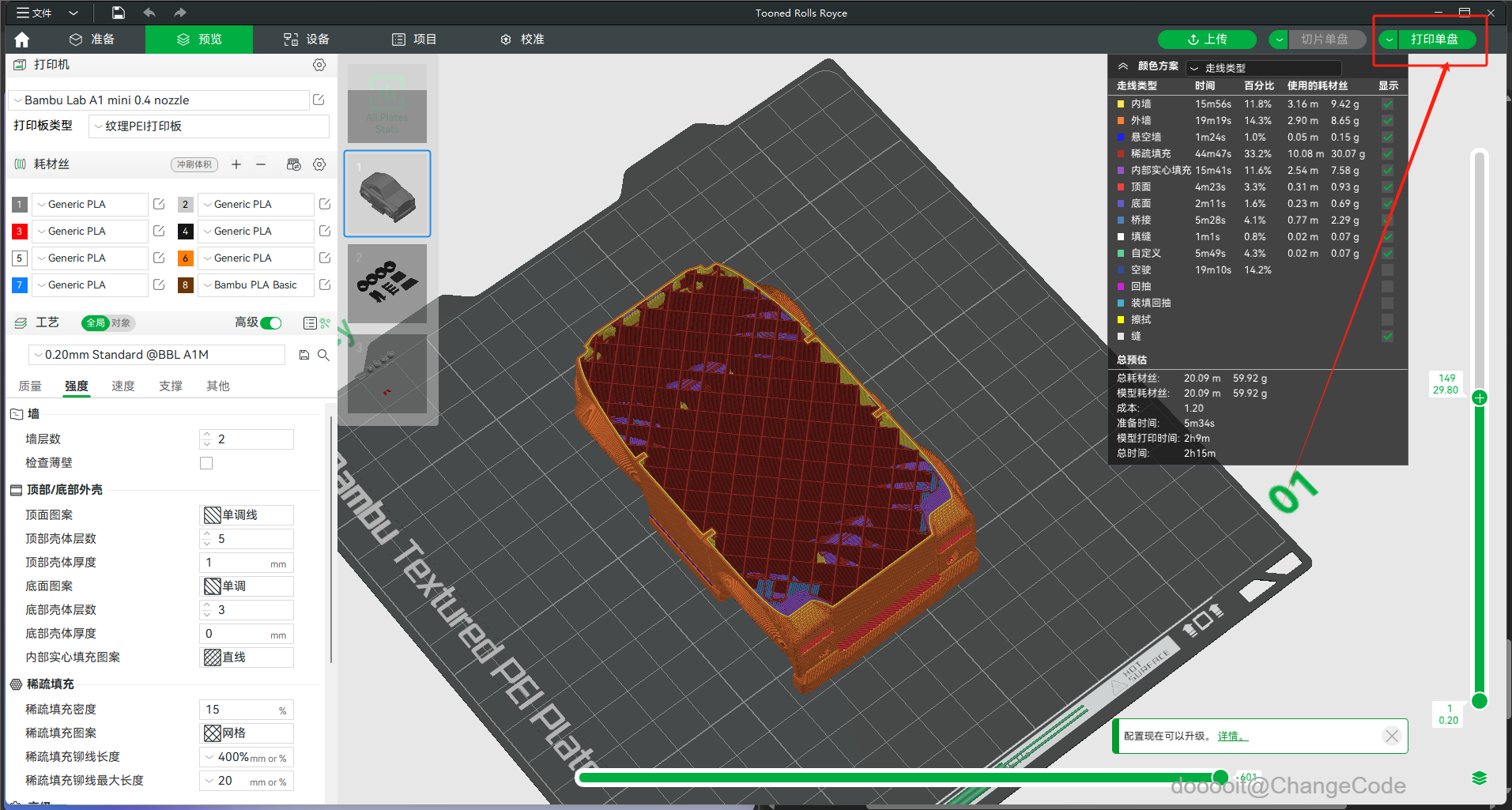Click the 打印单盘 button
The image size is (1512, 810).
1435,40
